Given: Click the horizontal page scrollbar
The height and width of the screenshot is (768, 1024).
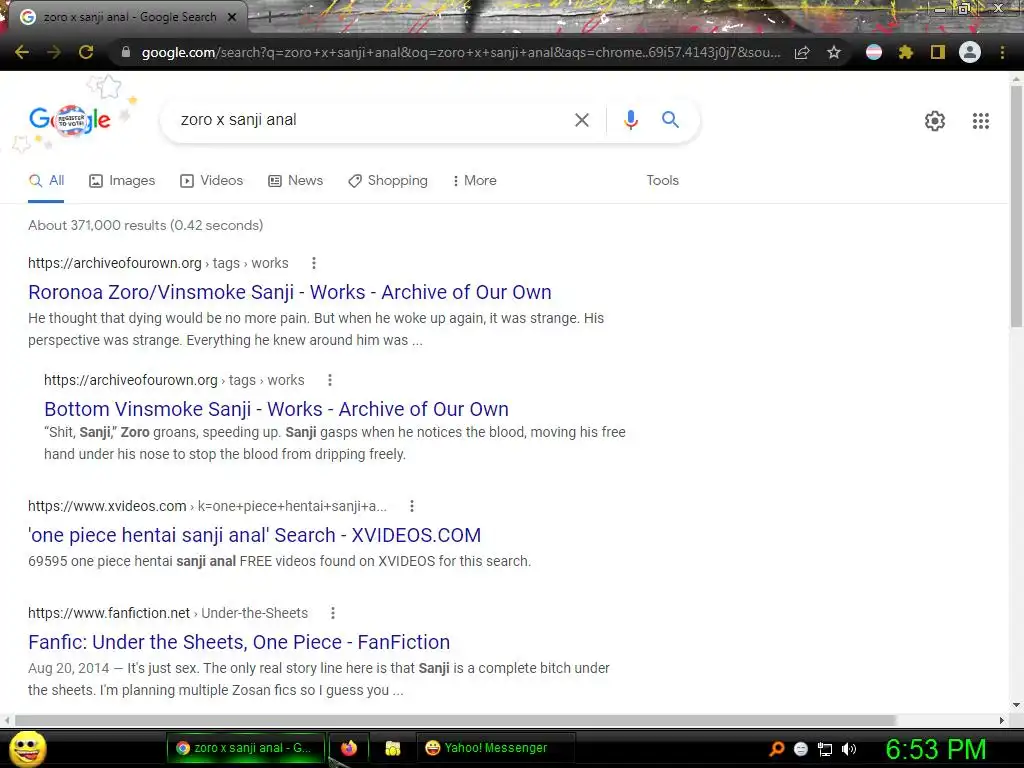Looking at the screenshot, I should coord(455,720).
